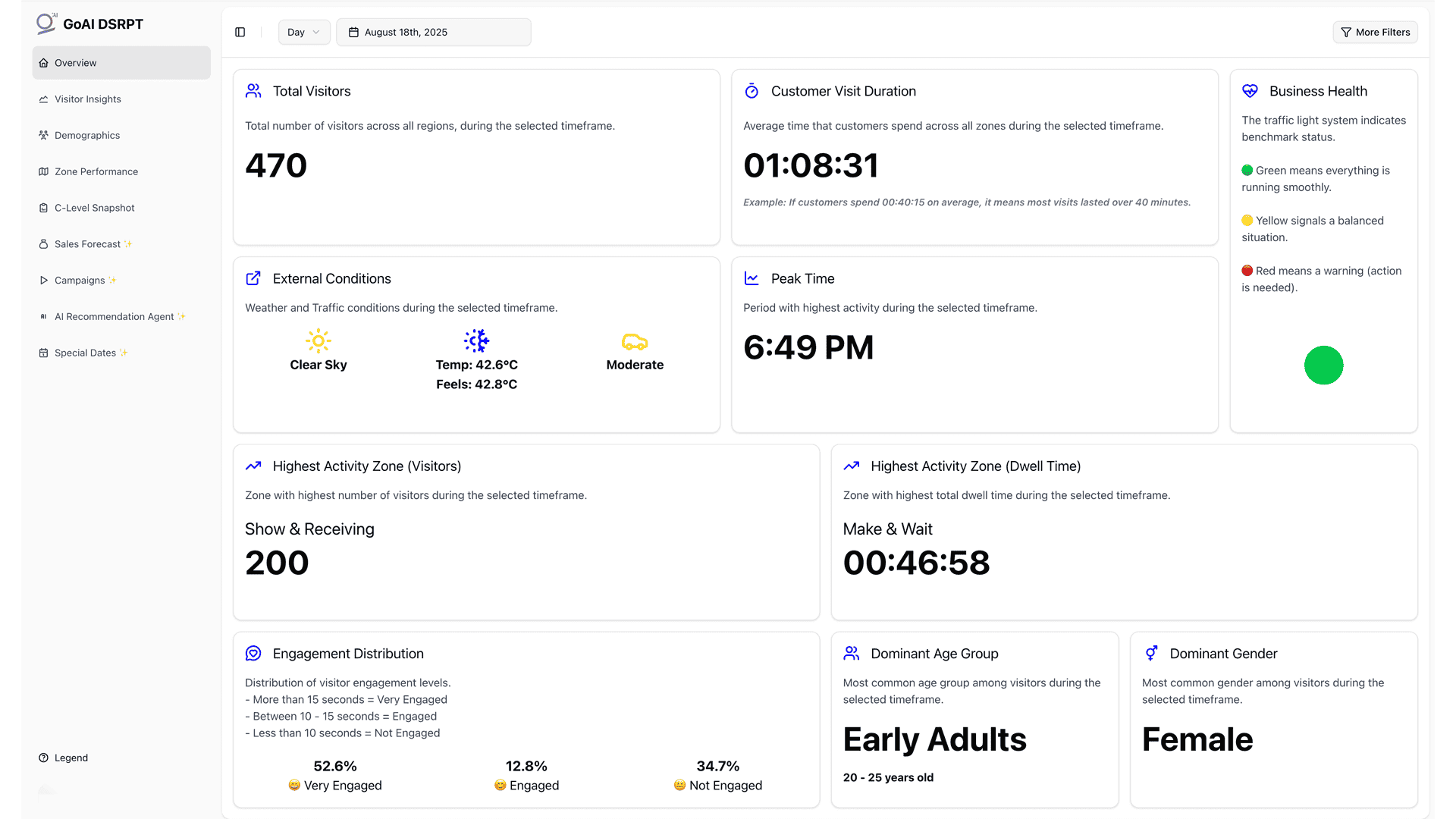
Task: Click the green dot in the traffic light legend
Action: (1247, 170)
